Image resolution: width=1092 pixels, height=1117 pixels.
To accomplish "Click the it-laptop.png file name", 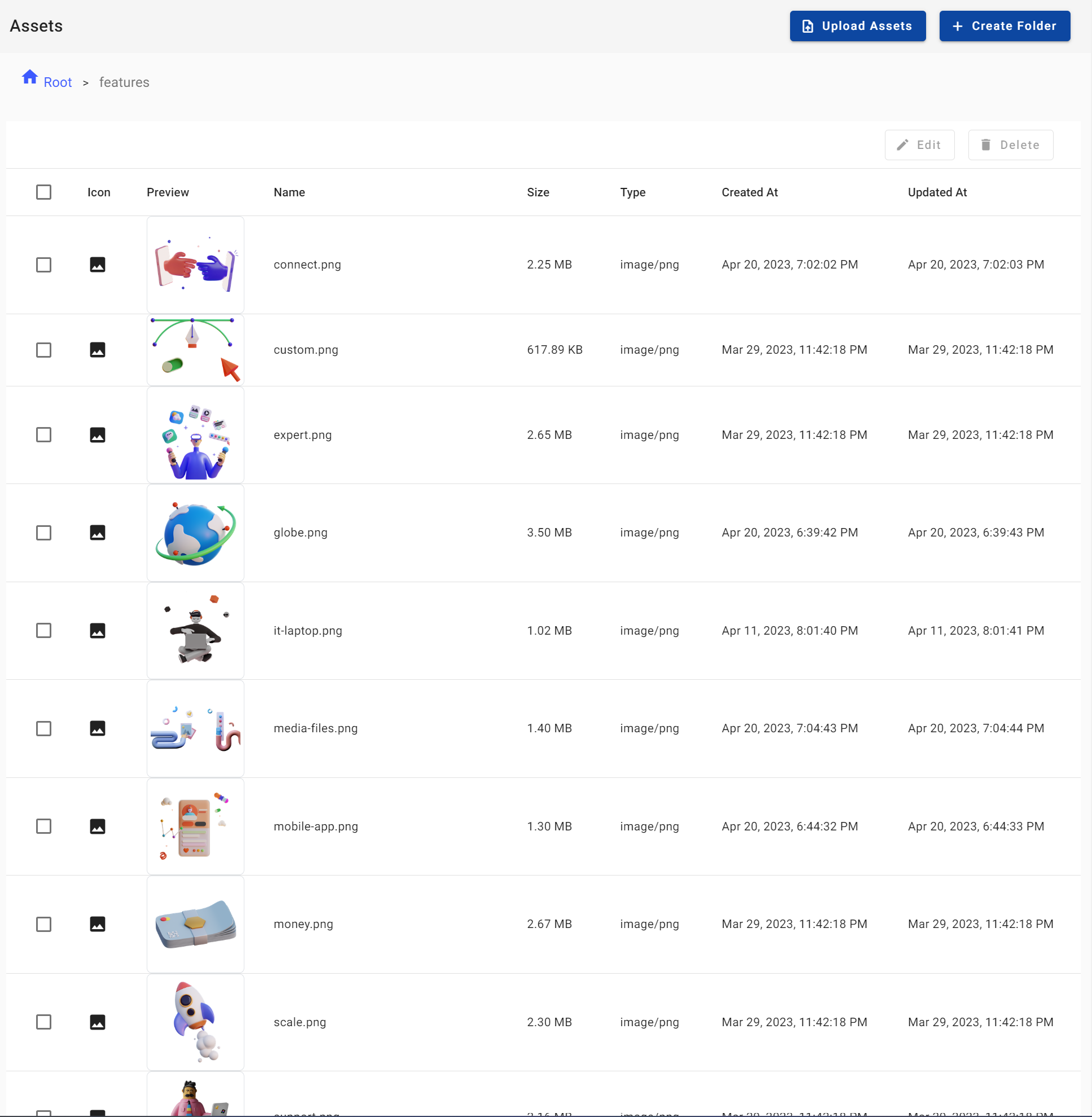I will [308, 631].
